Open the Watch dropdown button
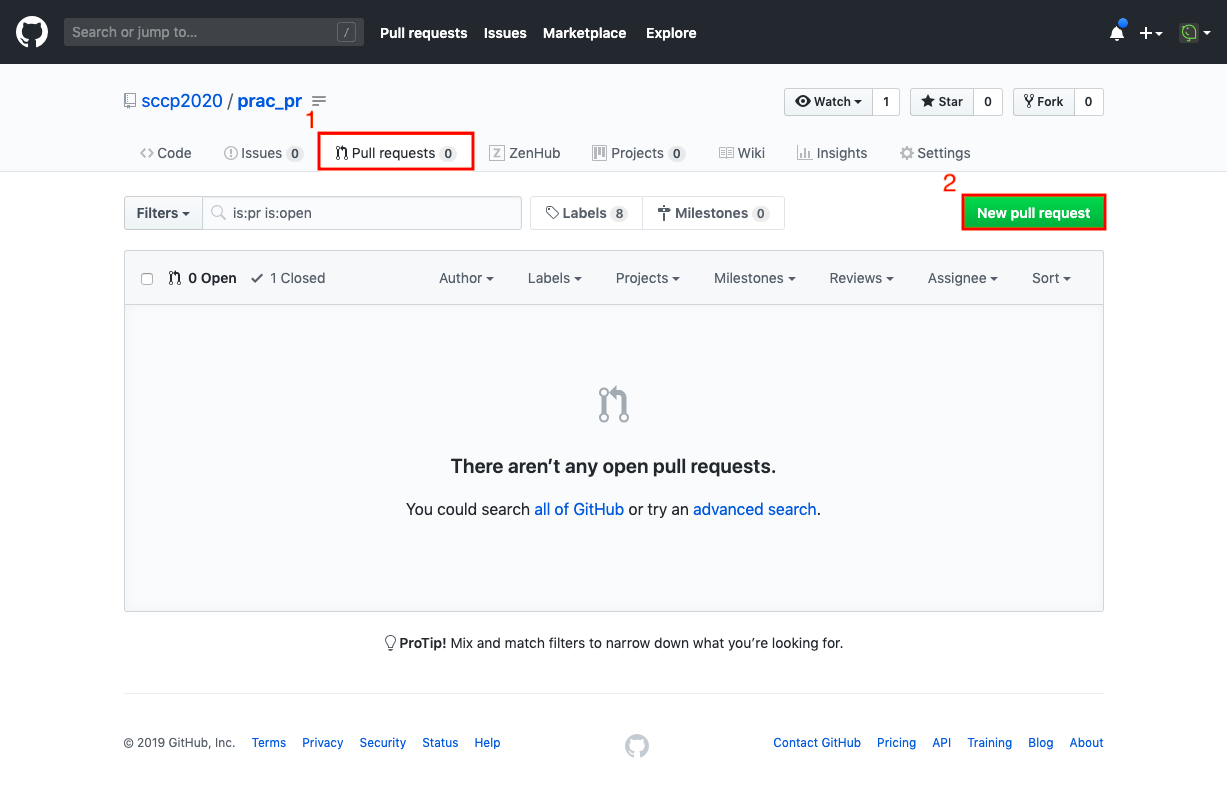The width and height of the screenshot is (1227, 797). tap(828, 101)
